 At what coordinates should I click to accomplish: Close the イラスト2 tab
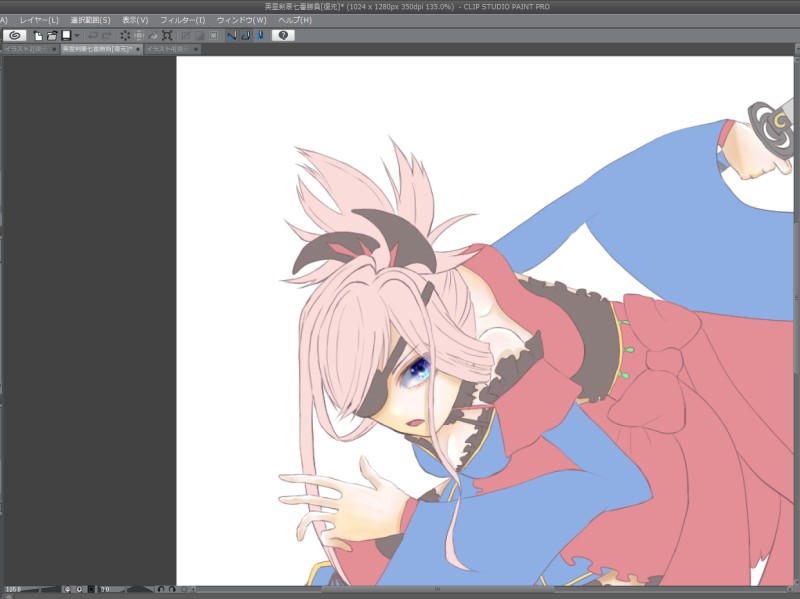[55, 49]
